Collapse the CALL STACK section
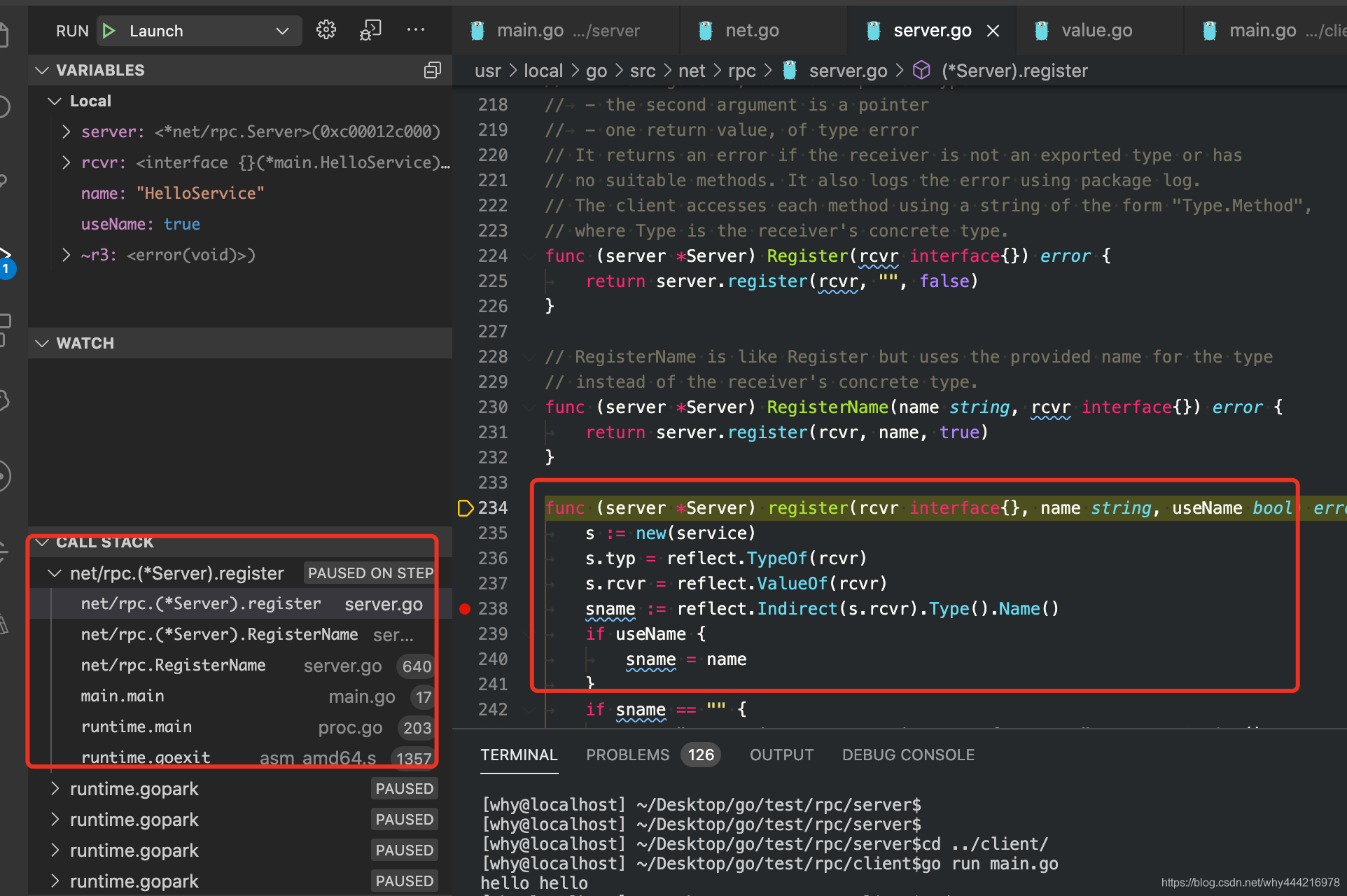This screenshot has height=896, width=1347. pyautogui.click(x=42, y=542)
